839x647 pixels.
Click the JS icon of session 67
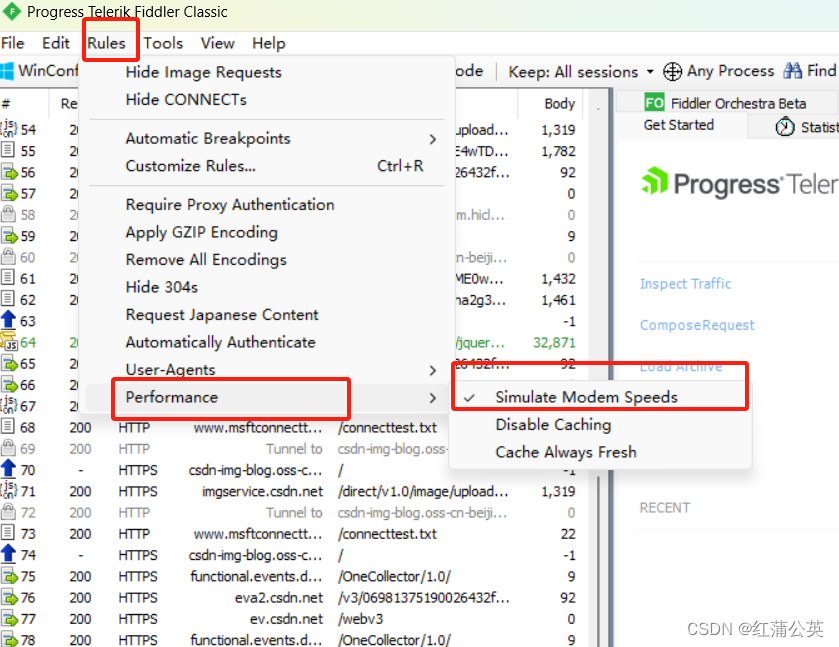pyautogui.click(x=9, y=405)
